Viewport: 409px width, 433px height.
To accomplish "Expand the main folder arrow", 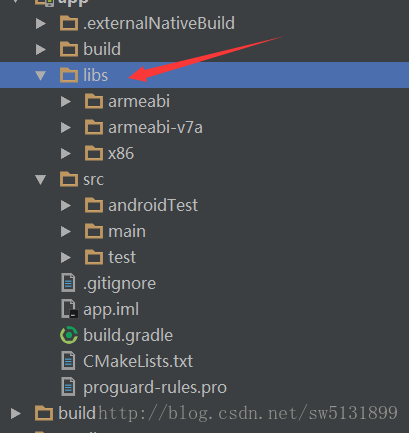I will 66,231.
